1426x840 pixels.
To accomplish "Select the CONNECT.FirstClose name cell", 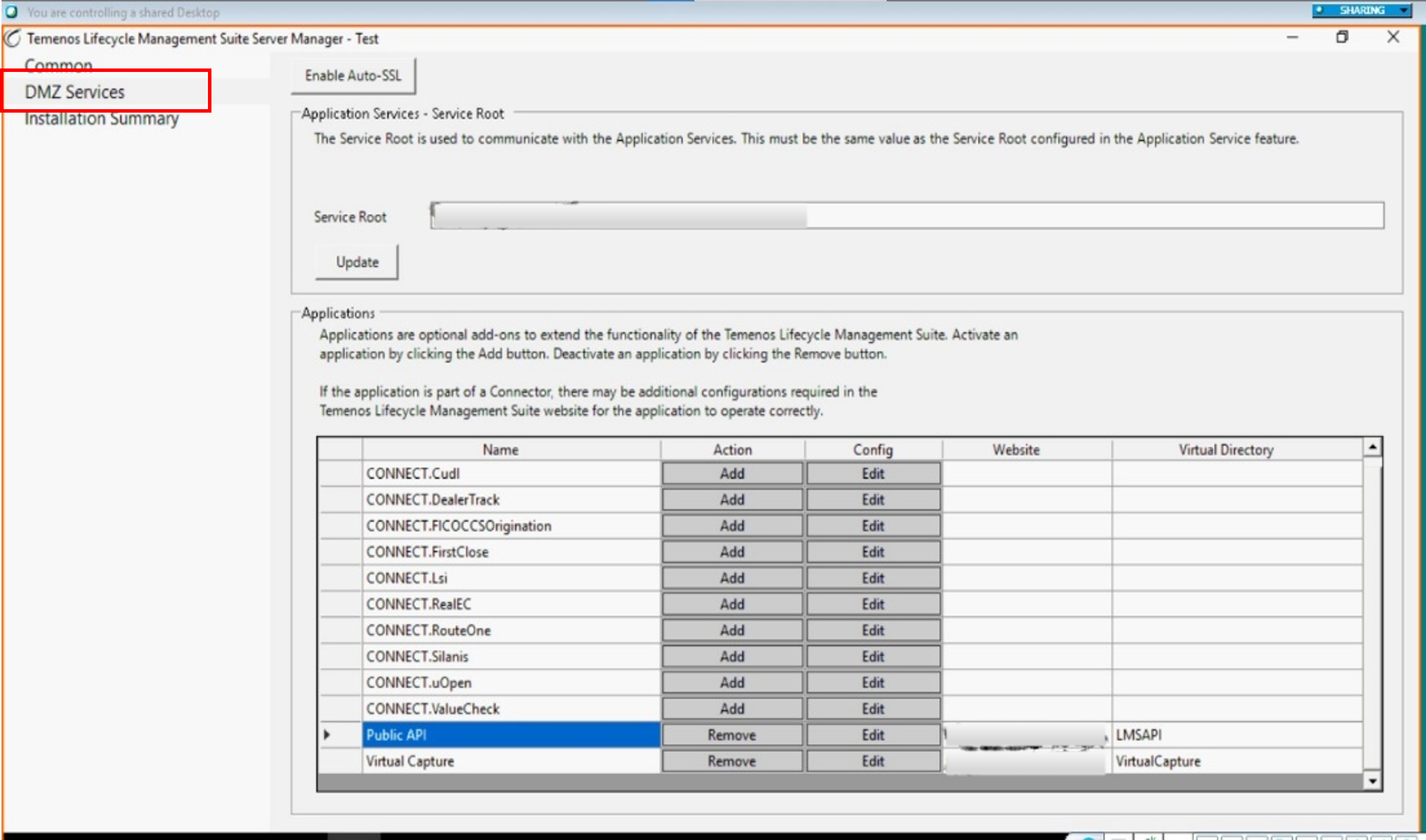I will pyautogui.click(x=511, y=551).
